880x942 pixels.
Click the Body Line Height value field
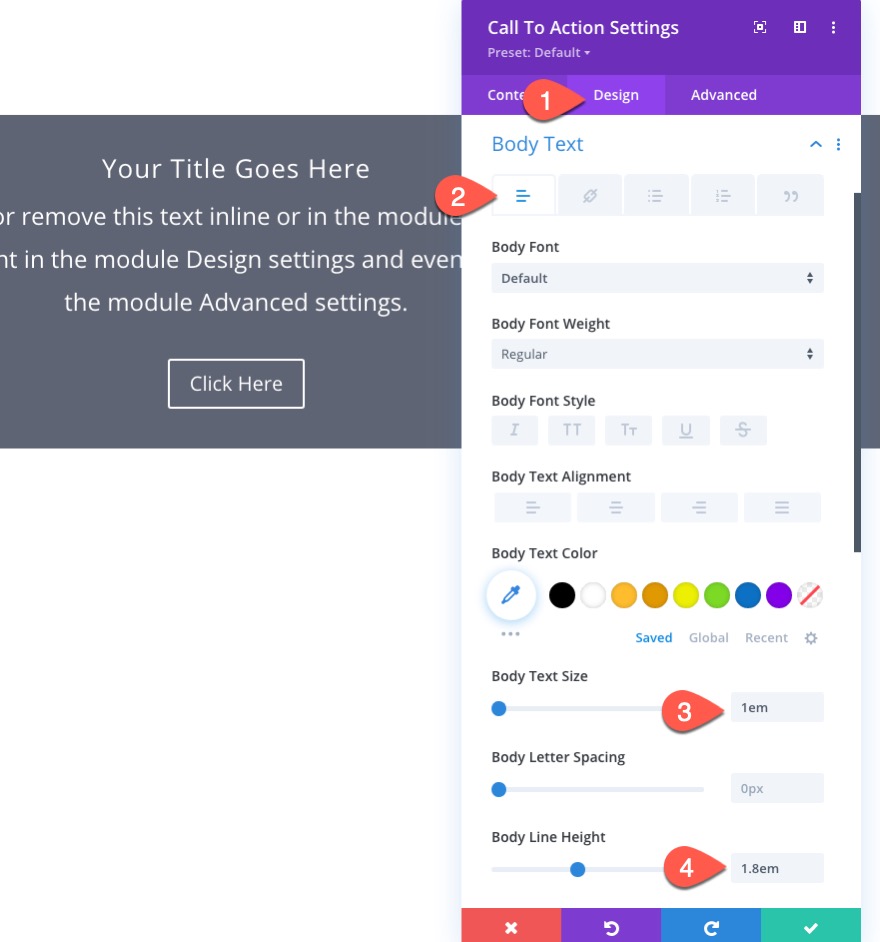click(x=777, y=868)
